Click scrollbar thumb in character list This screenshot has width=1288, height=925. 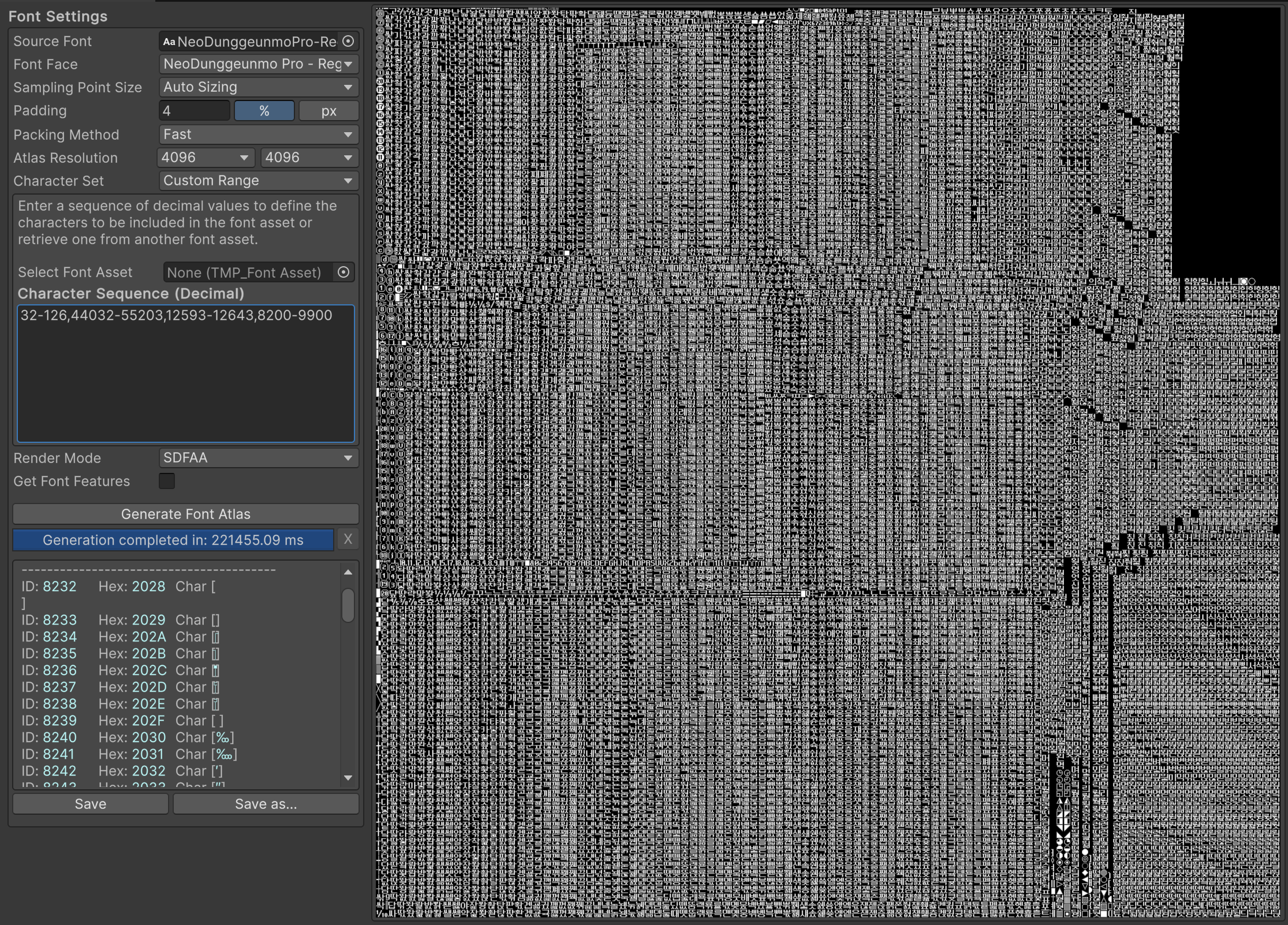coord(348,605)
